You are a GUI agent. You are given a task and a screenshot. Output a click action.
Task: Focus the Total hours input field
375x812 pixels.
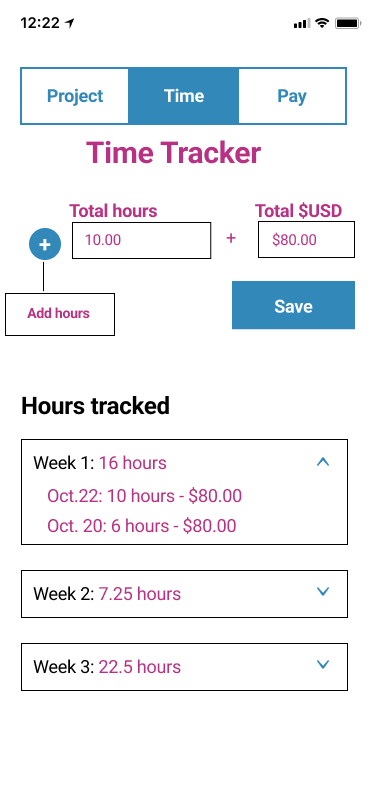[x=141, y=240]
